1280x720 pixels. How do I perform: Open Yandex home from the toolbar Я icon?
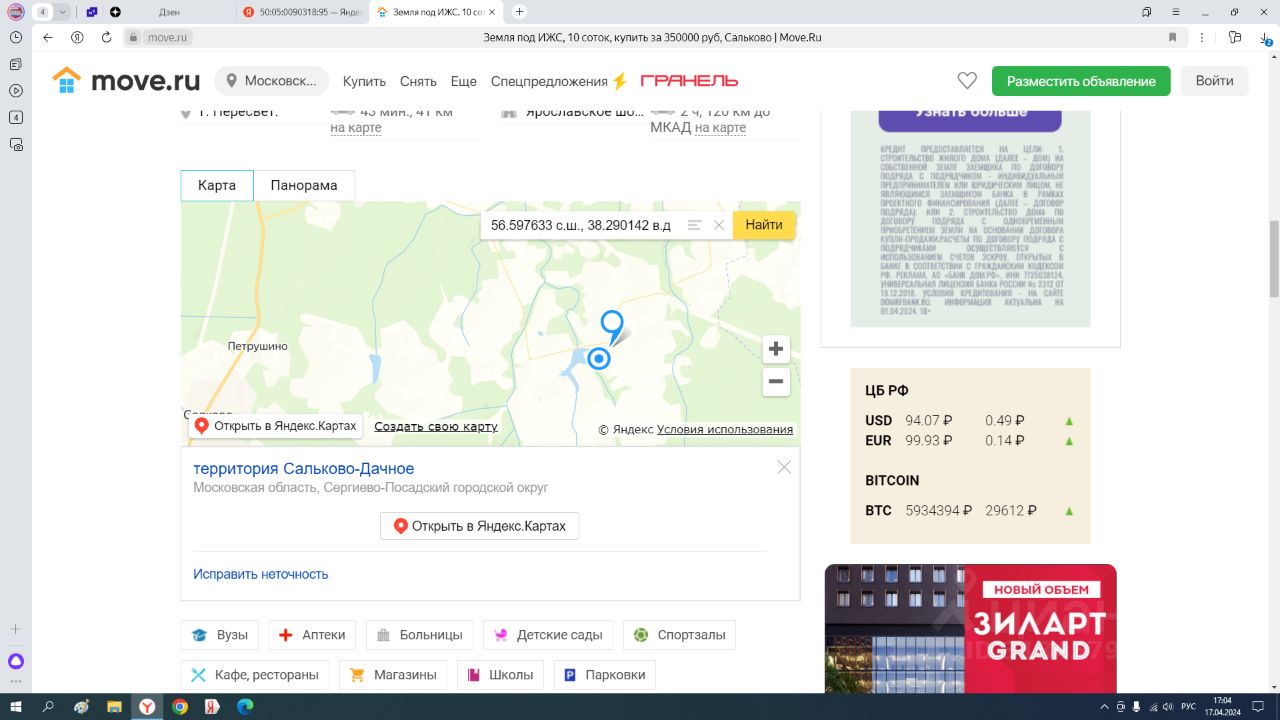tap(77, 37)
